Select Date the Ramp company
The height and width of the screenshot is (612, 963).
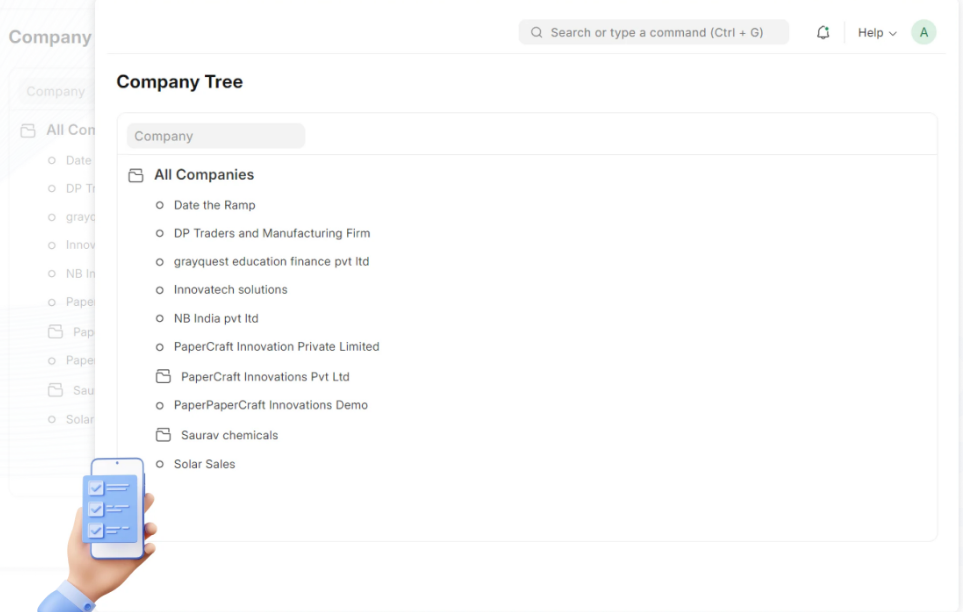tap(214, 205)
